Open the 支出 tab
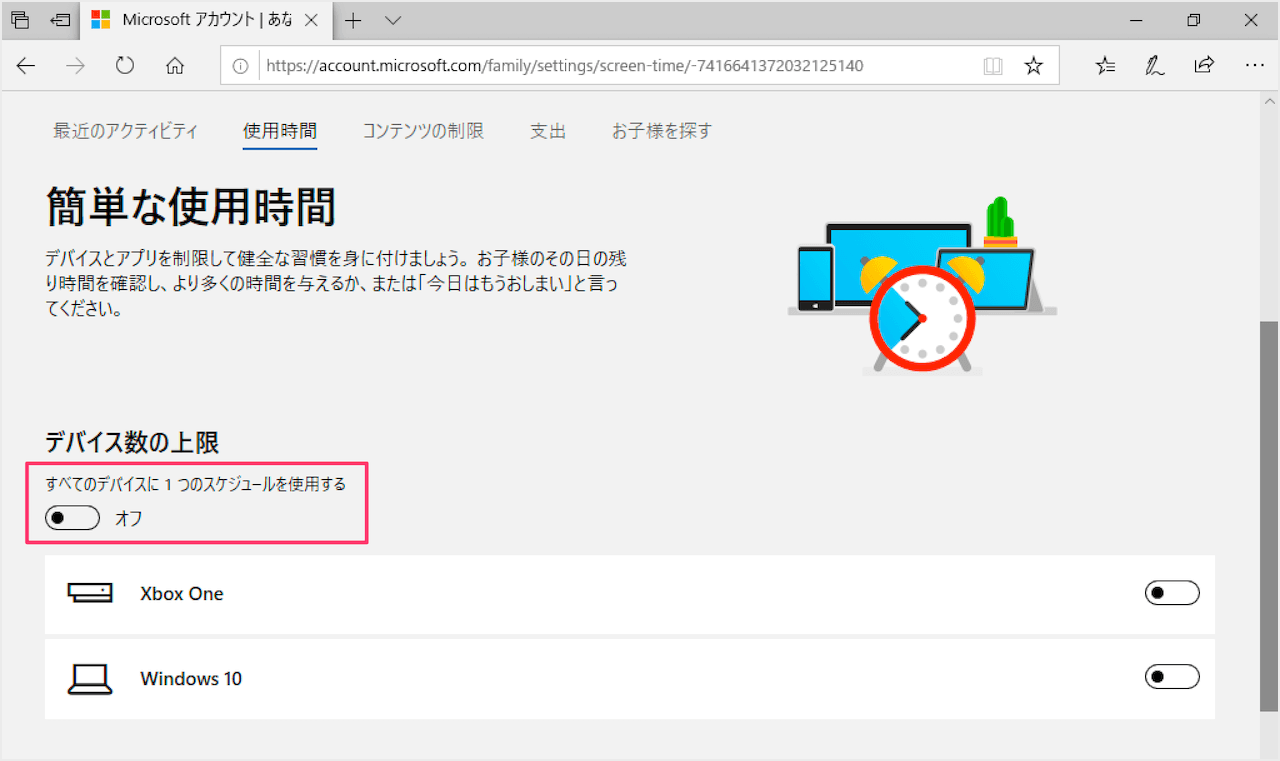Screen dimensions: 1280x761 click(x=548, y=131)
